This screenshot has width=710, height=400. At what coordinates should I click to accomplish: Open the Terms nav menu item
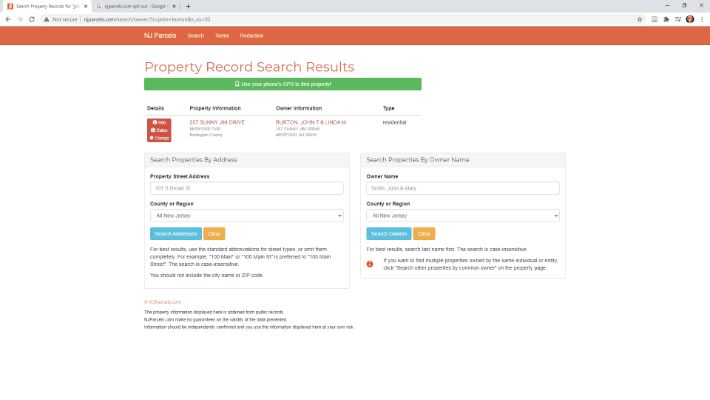(222, 36)
